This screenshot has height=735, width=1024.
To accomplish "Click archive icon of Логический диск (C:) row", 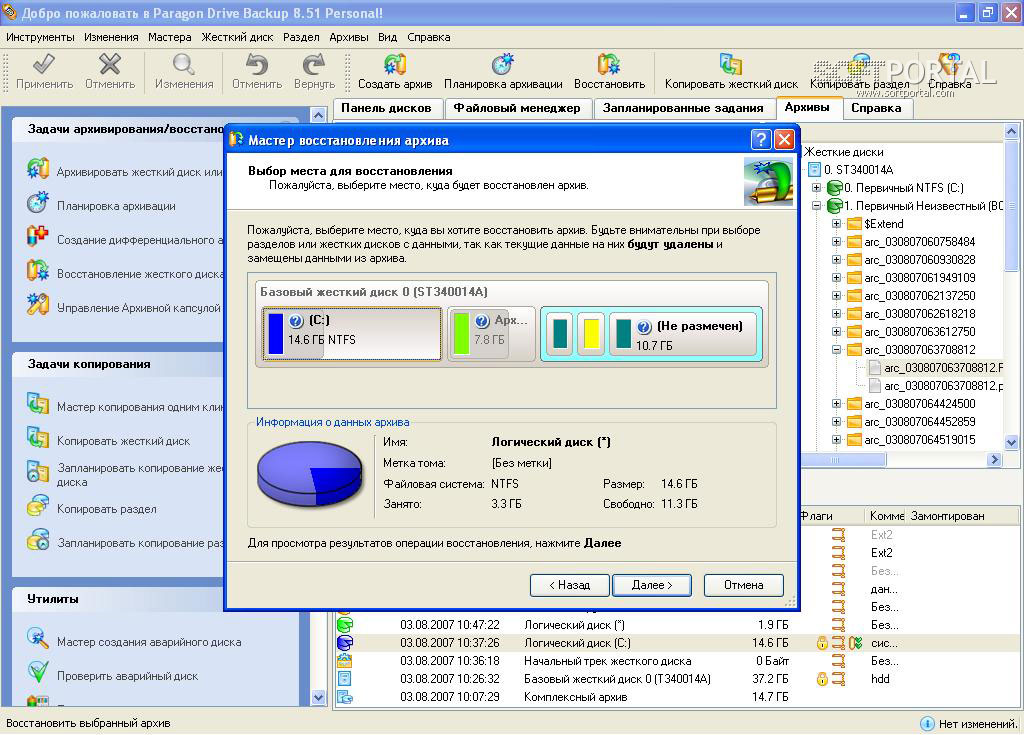I will tap(345, 643).
